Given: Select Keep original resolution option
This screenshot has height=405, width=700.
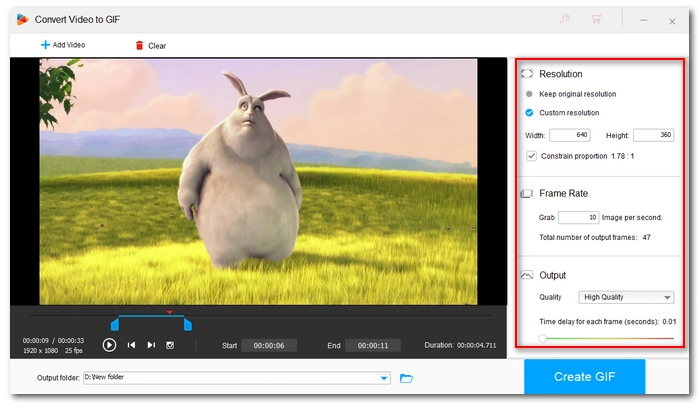Looking at the screenshot, I should (x=572, y=94).
